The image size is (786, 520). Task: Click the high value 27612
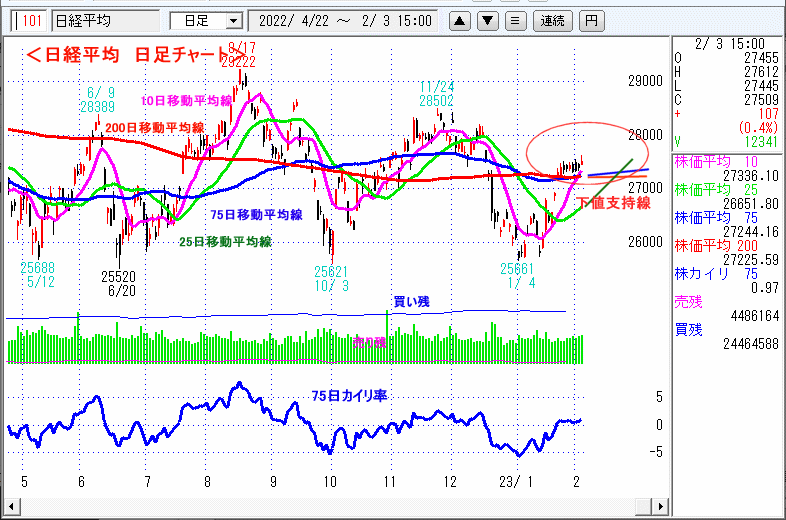(x=761, y=72)
